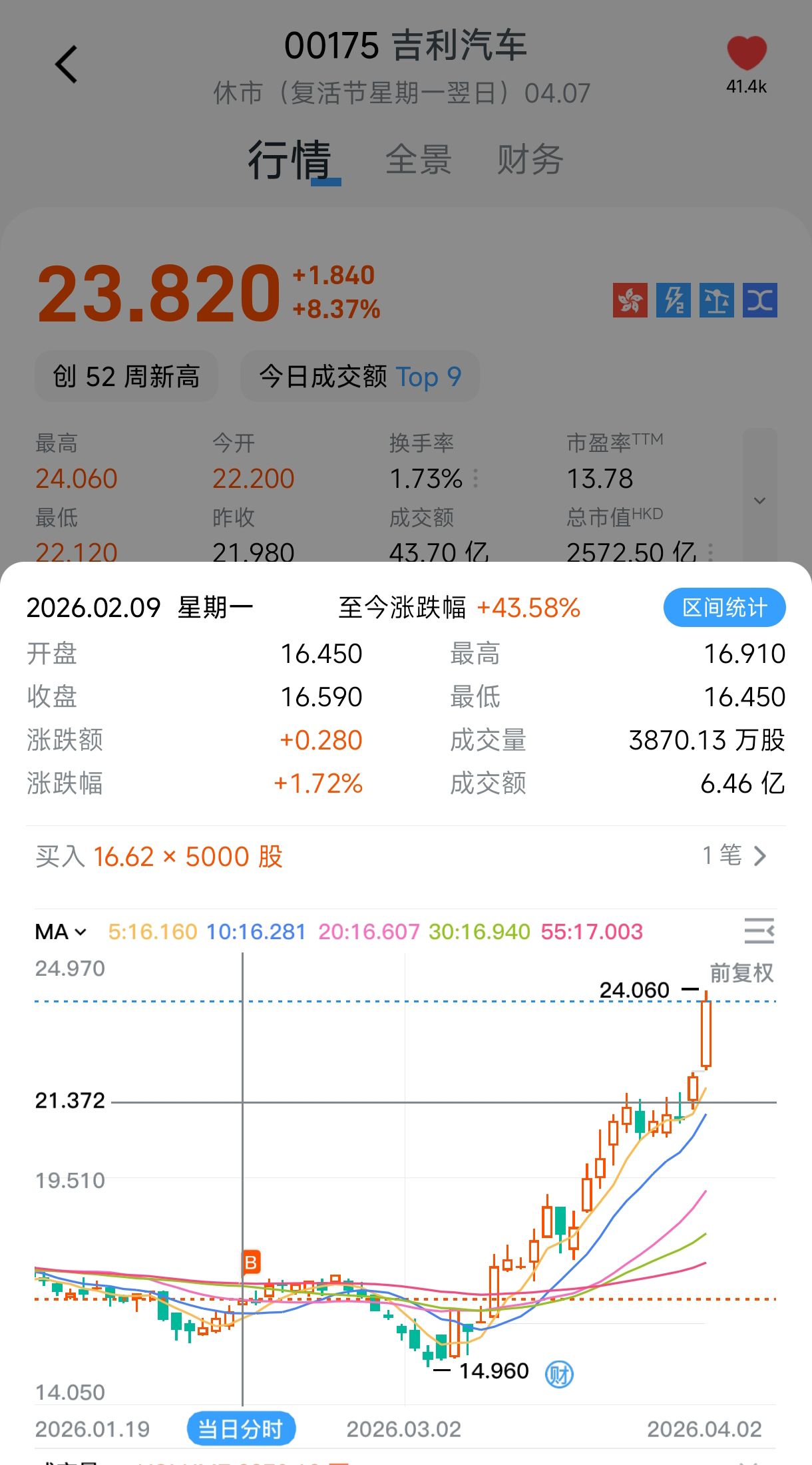Toggle the 前复权 adjustment label
Viewport: 812px width, 1465px height.
click(x=741, y=973)
